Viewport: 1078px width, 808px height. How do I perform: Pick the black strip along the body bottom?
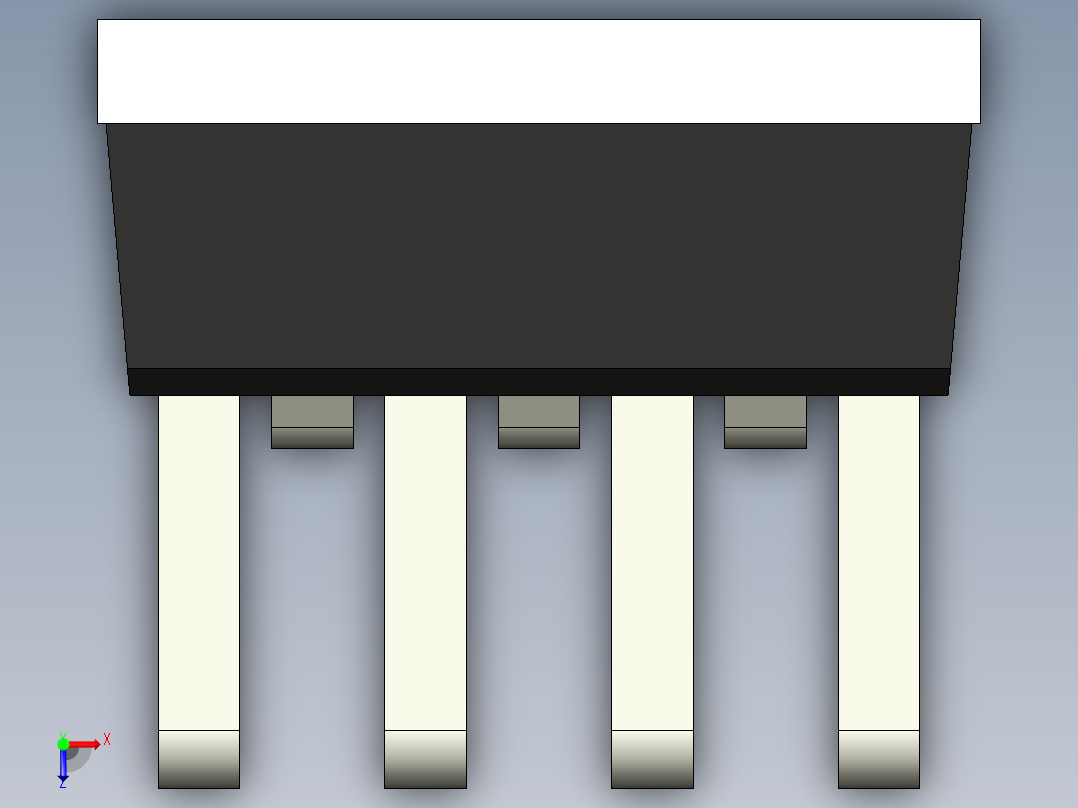(x=539, y=382)
